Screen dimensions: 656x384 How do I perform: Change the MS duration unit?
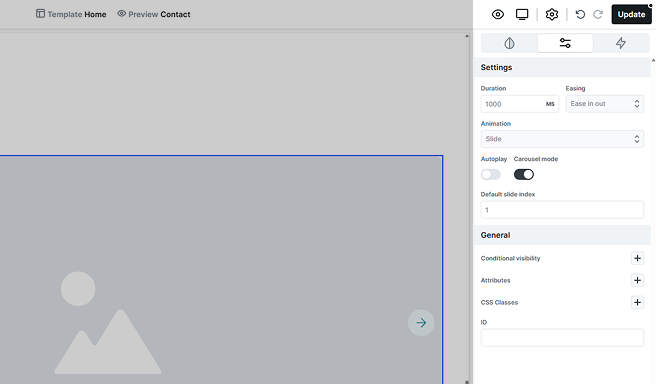(x=550, y=104)
